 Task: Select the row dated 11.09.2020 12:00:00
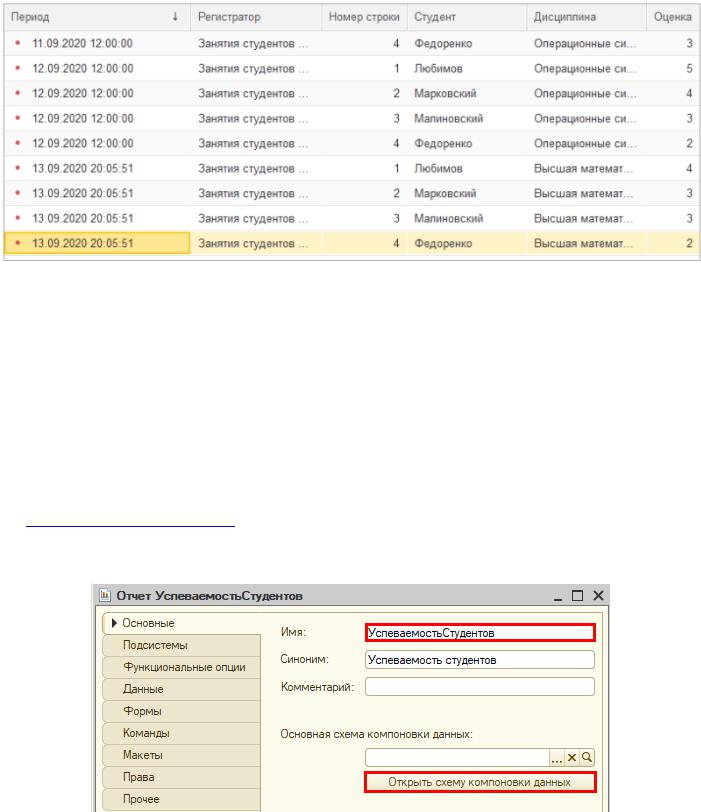point(352,44)
